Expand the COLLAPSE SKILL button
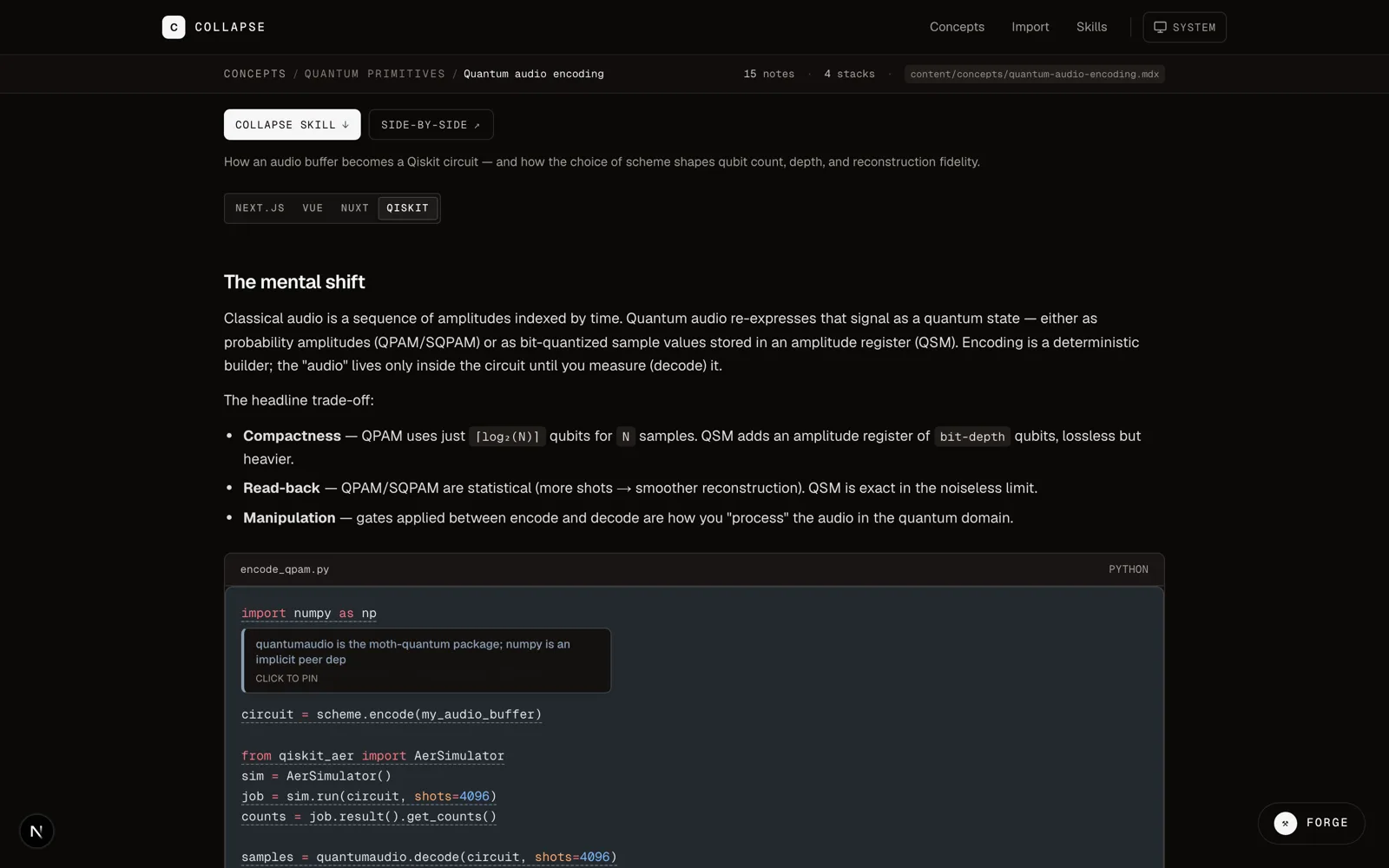 292,124
